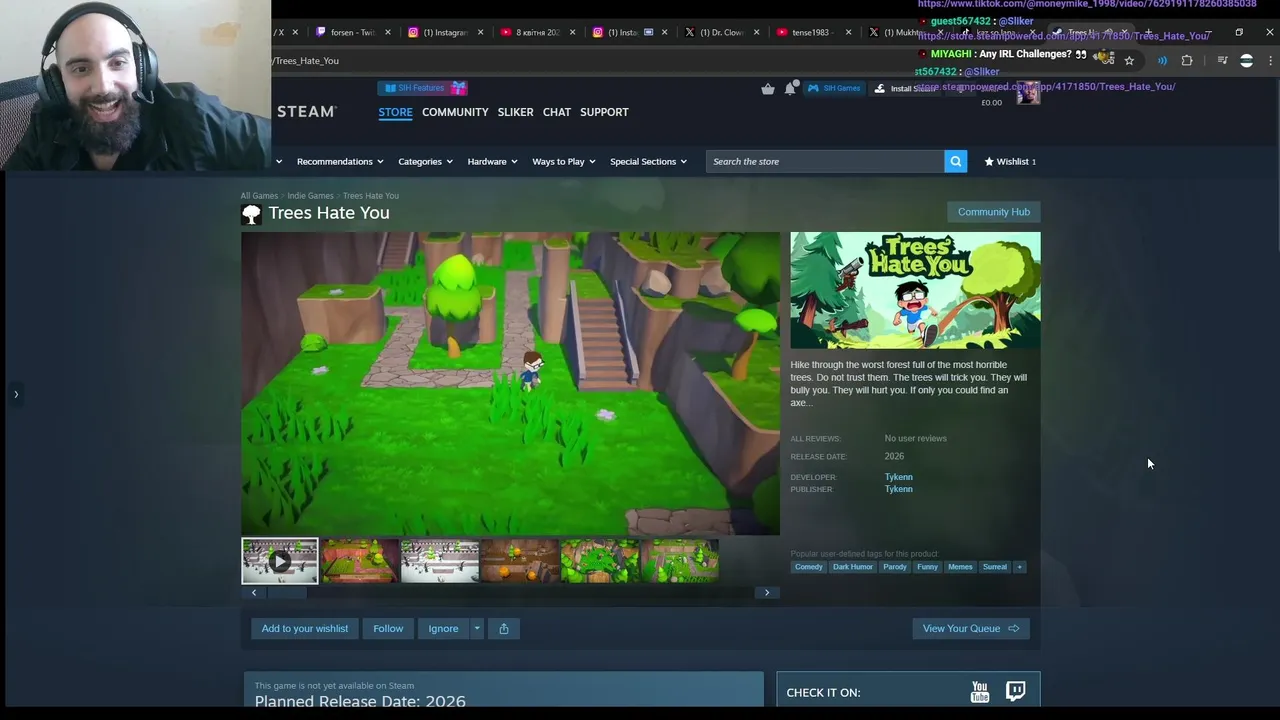Select the last visible screenshot thumbnail

point(680,561)
